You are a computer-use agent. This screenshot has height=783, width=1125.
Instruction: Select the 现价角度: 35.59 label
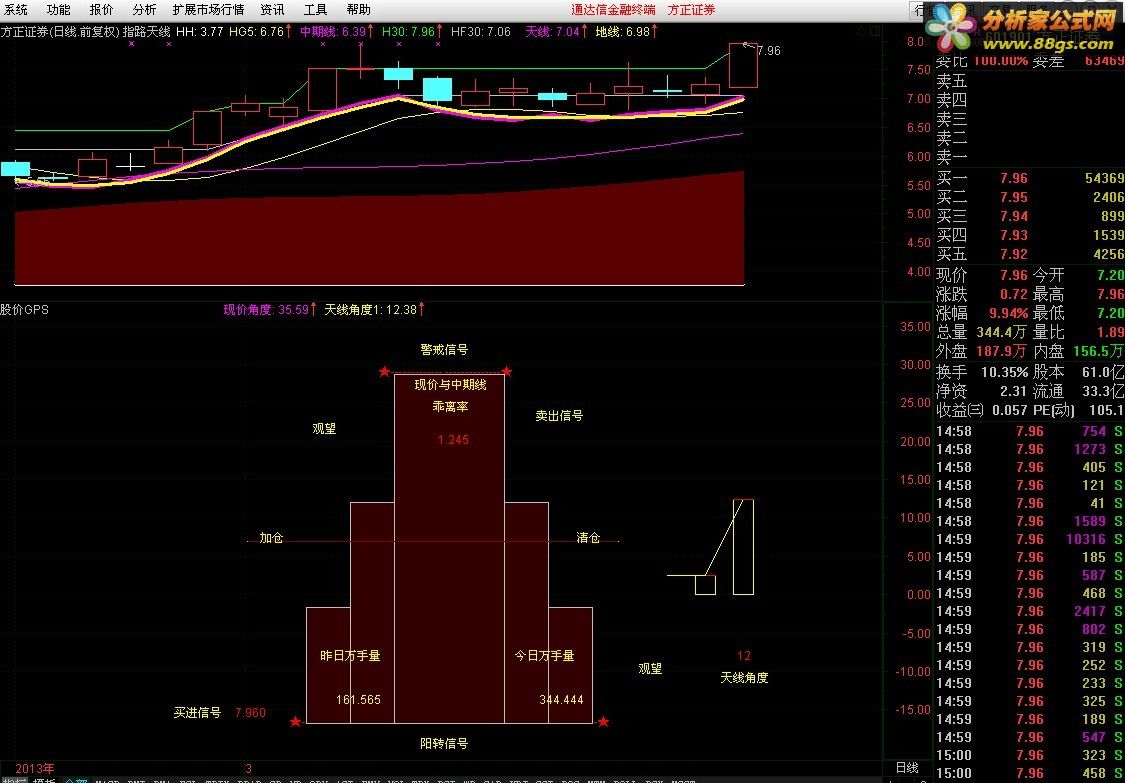[270, 309]
